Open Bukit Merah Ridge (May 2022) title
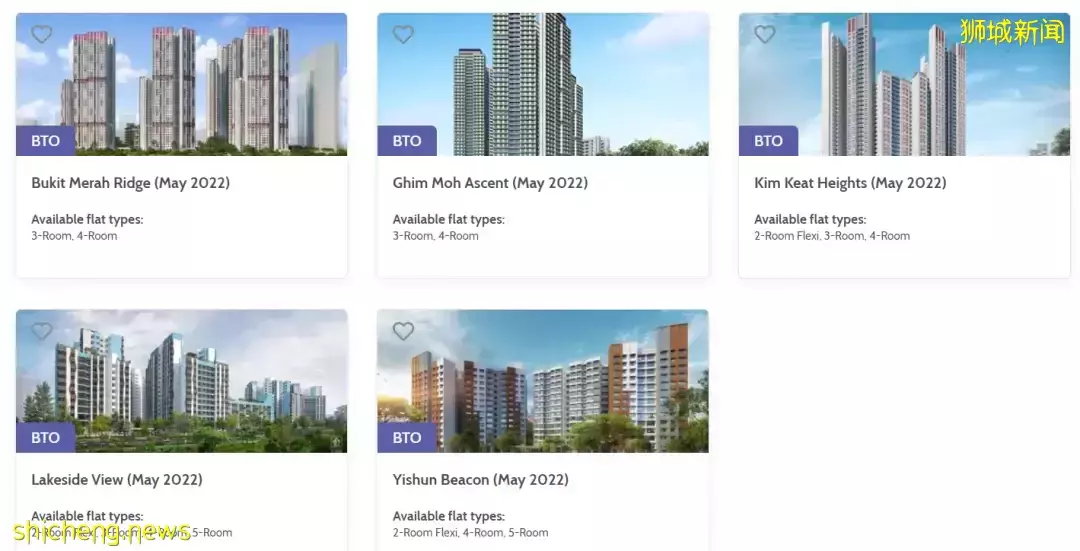This screenshot has width=1080, height=551. click(131, 183)
